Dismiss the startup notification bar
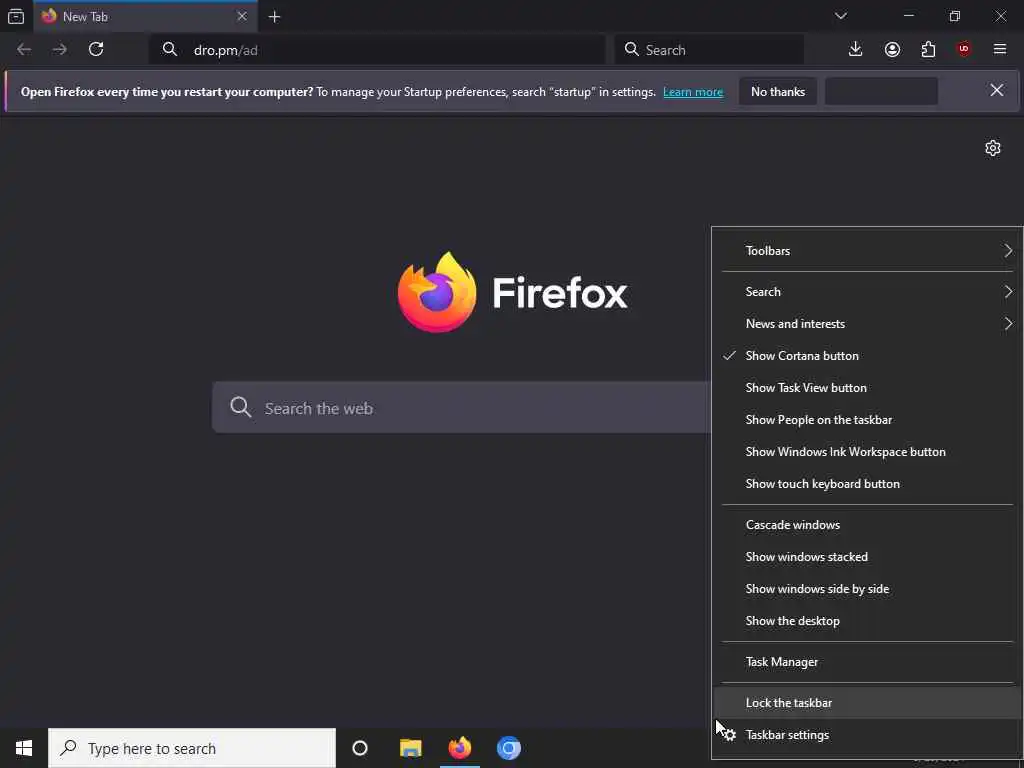 click(997, 90)
